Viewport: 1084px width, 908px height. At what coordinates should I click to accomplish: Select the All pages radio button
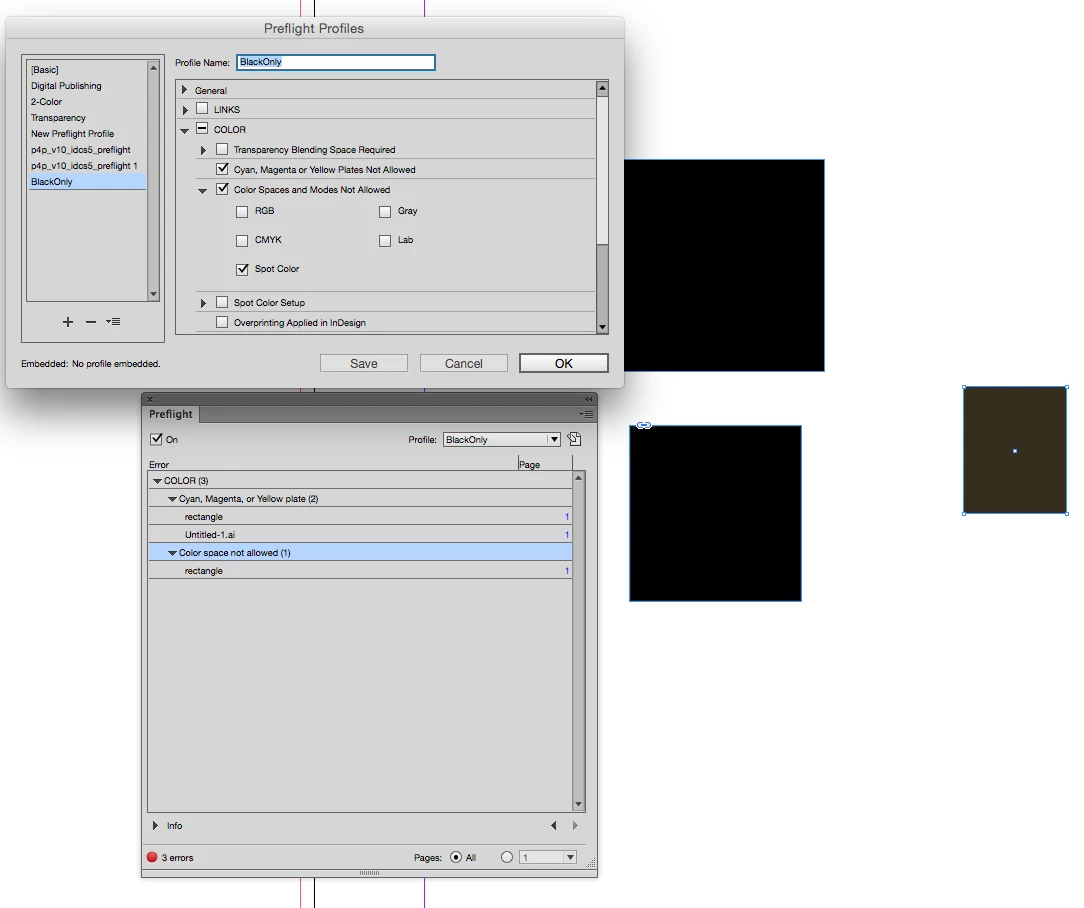tap(456, 857)
